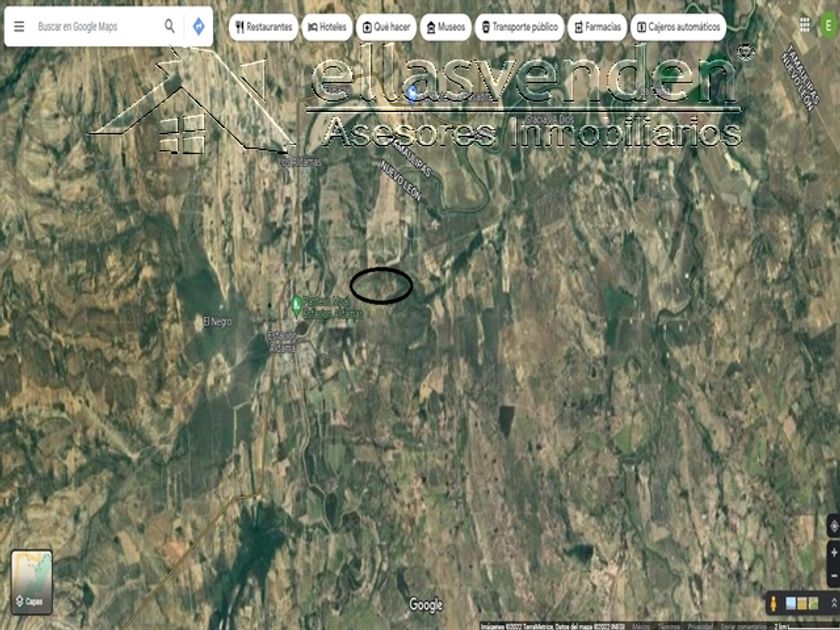Pick up the Street View pegman
The image size is (840, 630).
[x=773, y=604]
